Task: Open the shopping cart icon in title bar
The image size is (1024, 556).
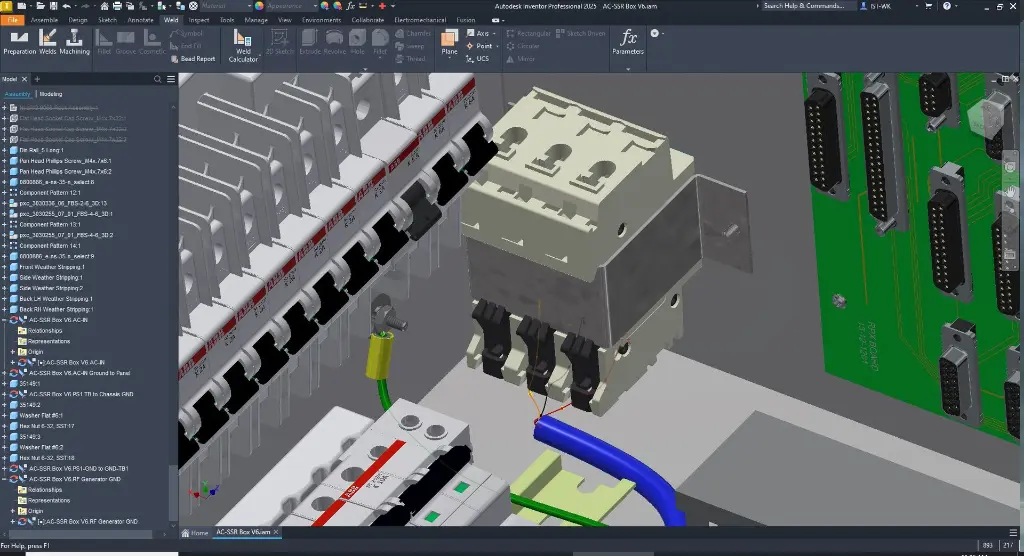Action: coord(929,6)
